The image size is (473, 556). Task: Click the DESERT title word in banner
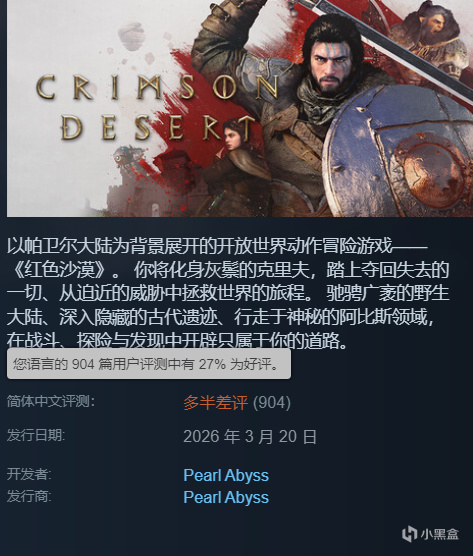[x=157, y=128]
